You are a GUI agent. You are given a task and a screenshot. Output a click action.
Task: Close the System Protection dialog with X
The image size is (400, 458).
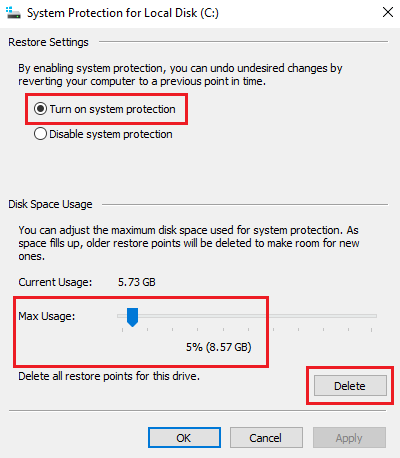(388, 13)
